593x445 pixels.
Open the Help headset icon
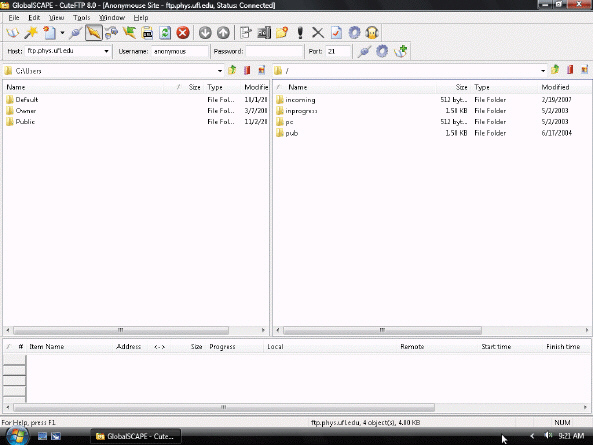point(372,33)
